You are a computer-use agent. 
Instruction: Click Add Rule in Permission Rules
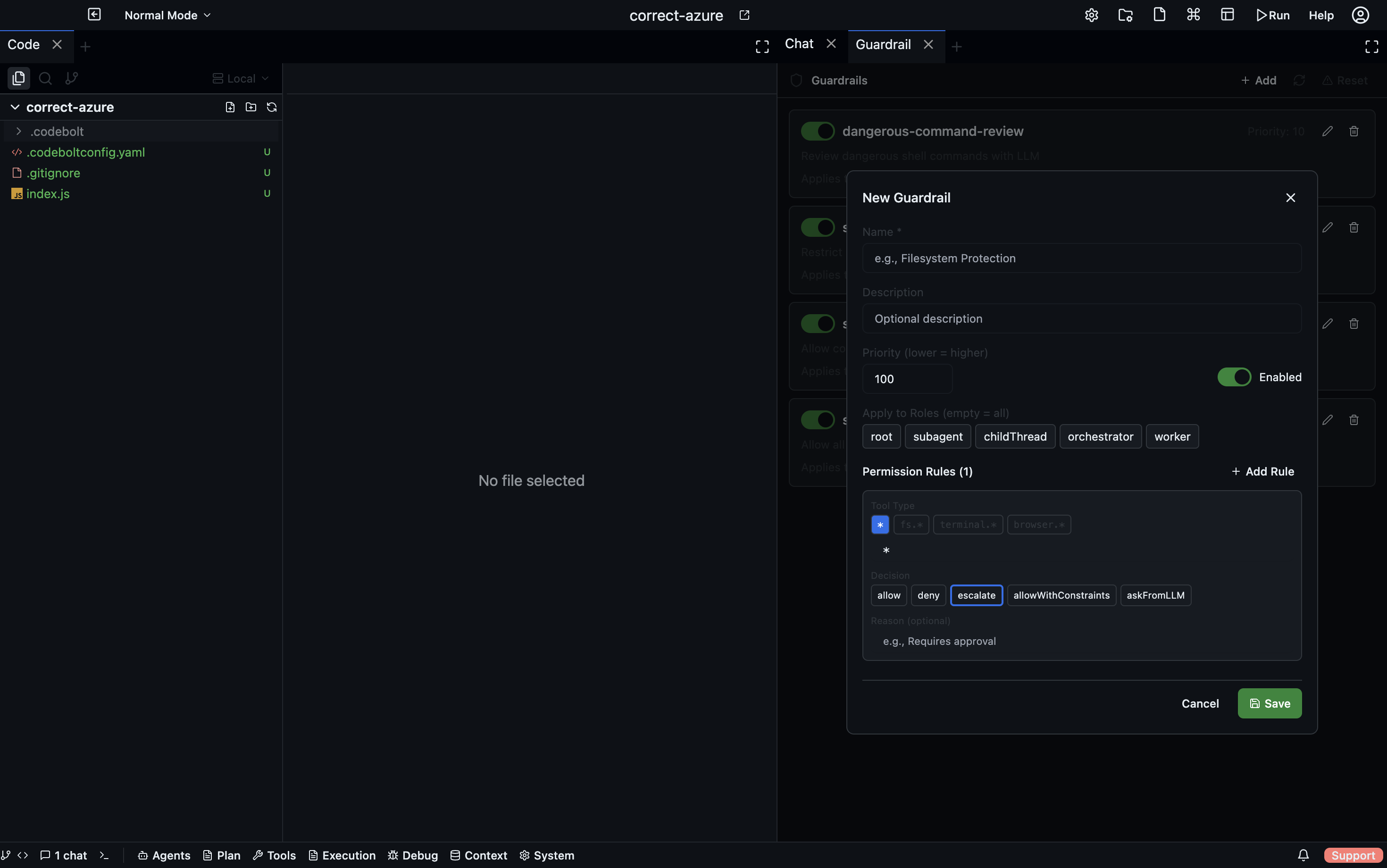click(1262, 471)
